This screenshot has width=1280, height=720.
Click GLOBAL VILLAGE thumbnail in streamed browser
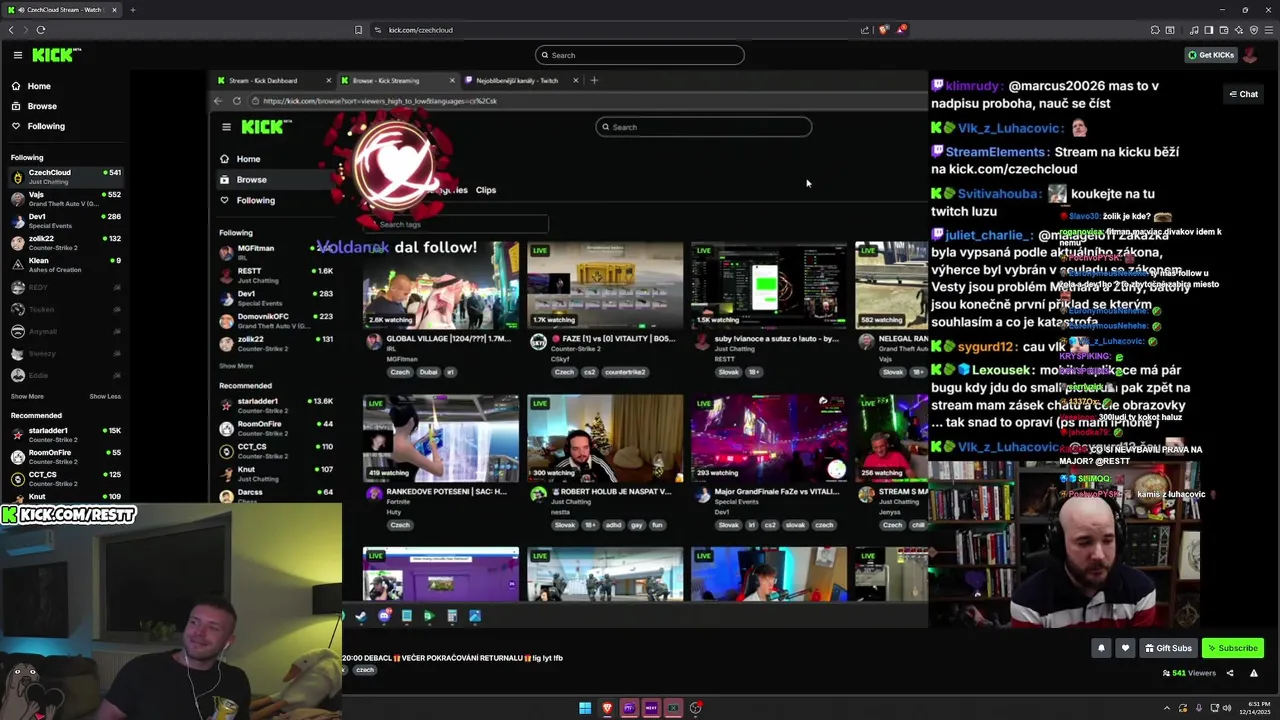[x=441, y=285]
